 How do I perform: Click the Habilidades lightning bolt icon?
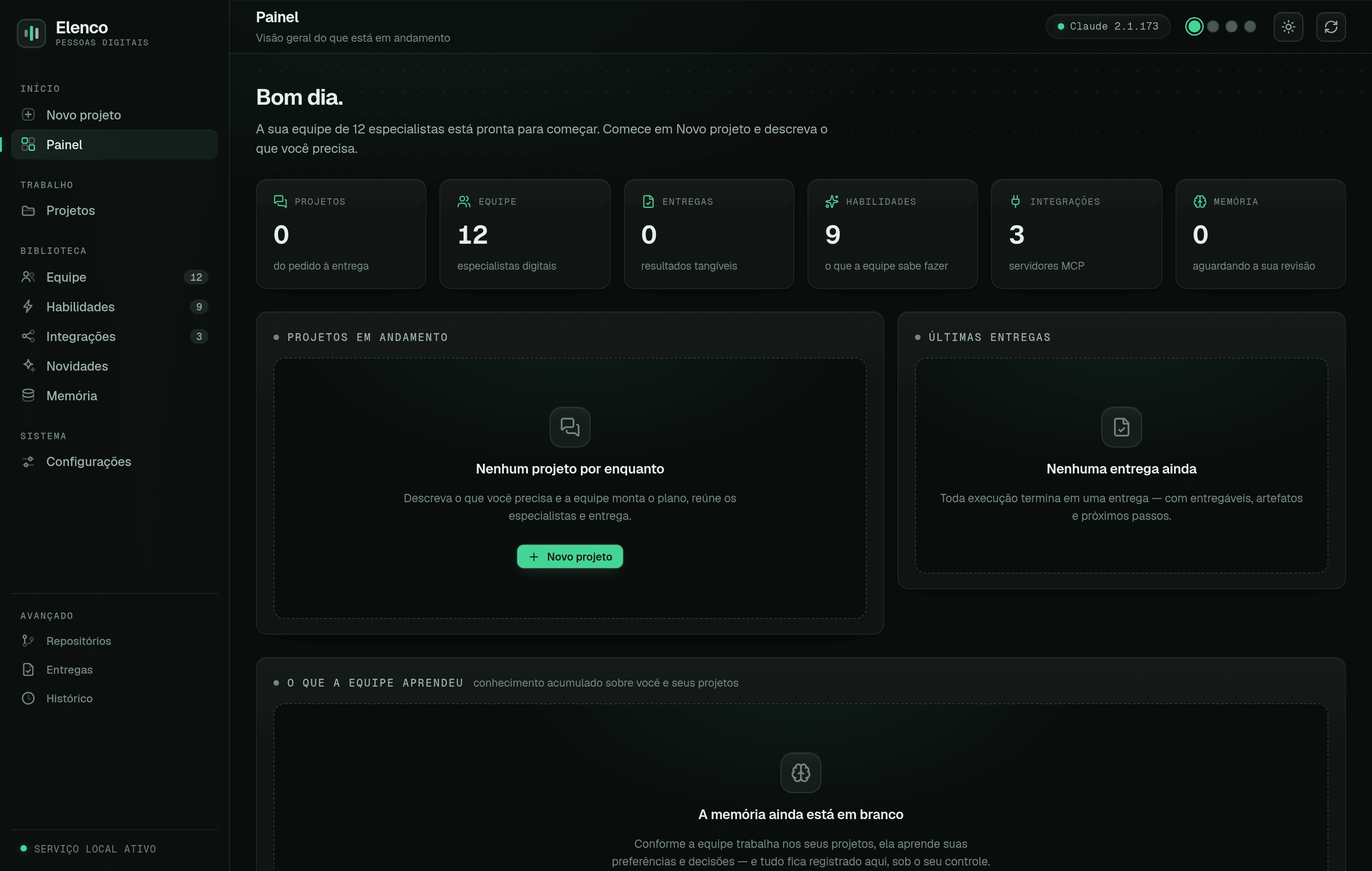point(28,307)
